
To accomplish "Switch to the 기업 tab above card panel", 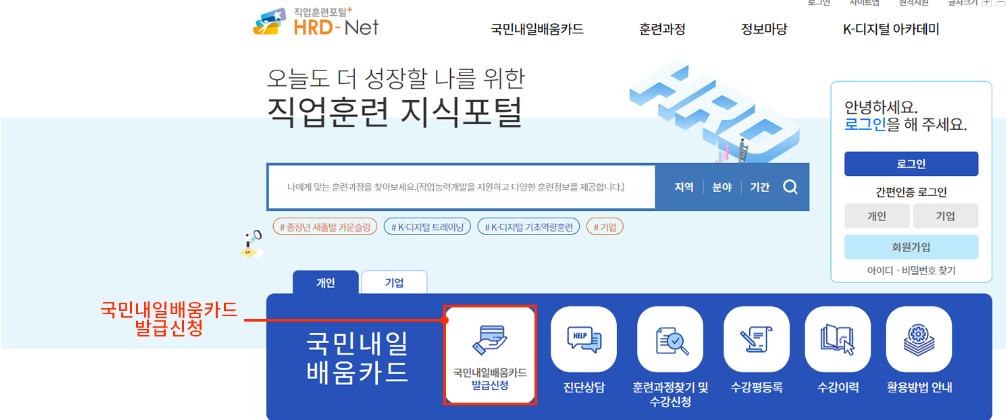I will (394, 283).
